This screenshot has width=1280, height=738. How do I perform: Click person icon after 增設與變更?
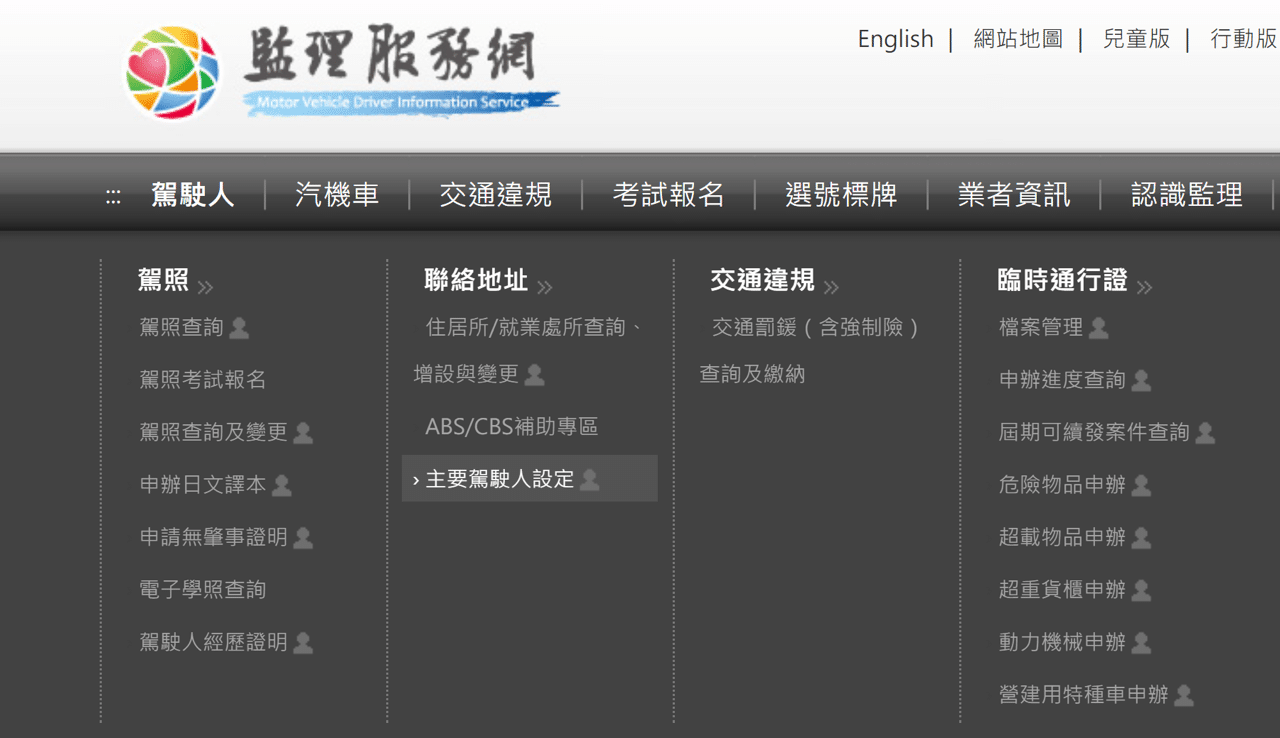[535, 375]
